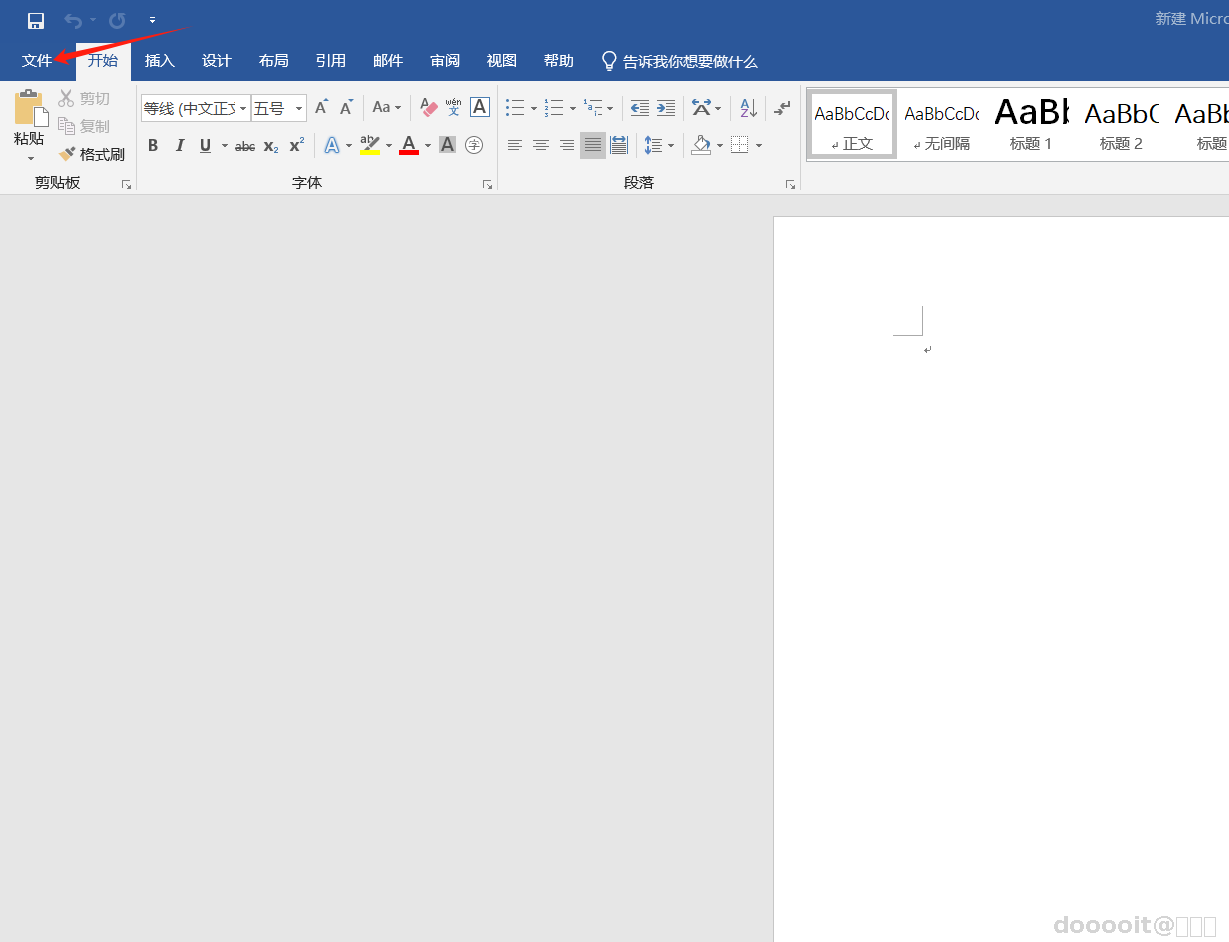
Task: Show or hide paragraph marks
Action: [x=783, y=107]
